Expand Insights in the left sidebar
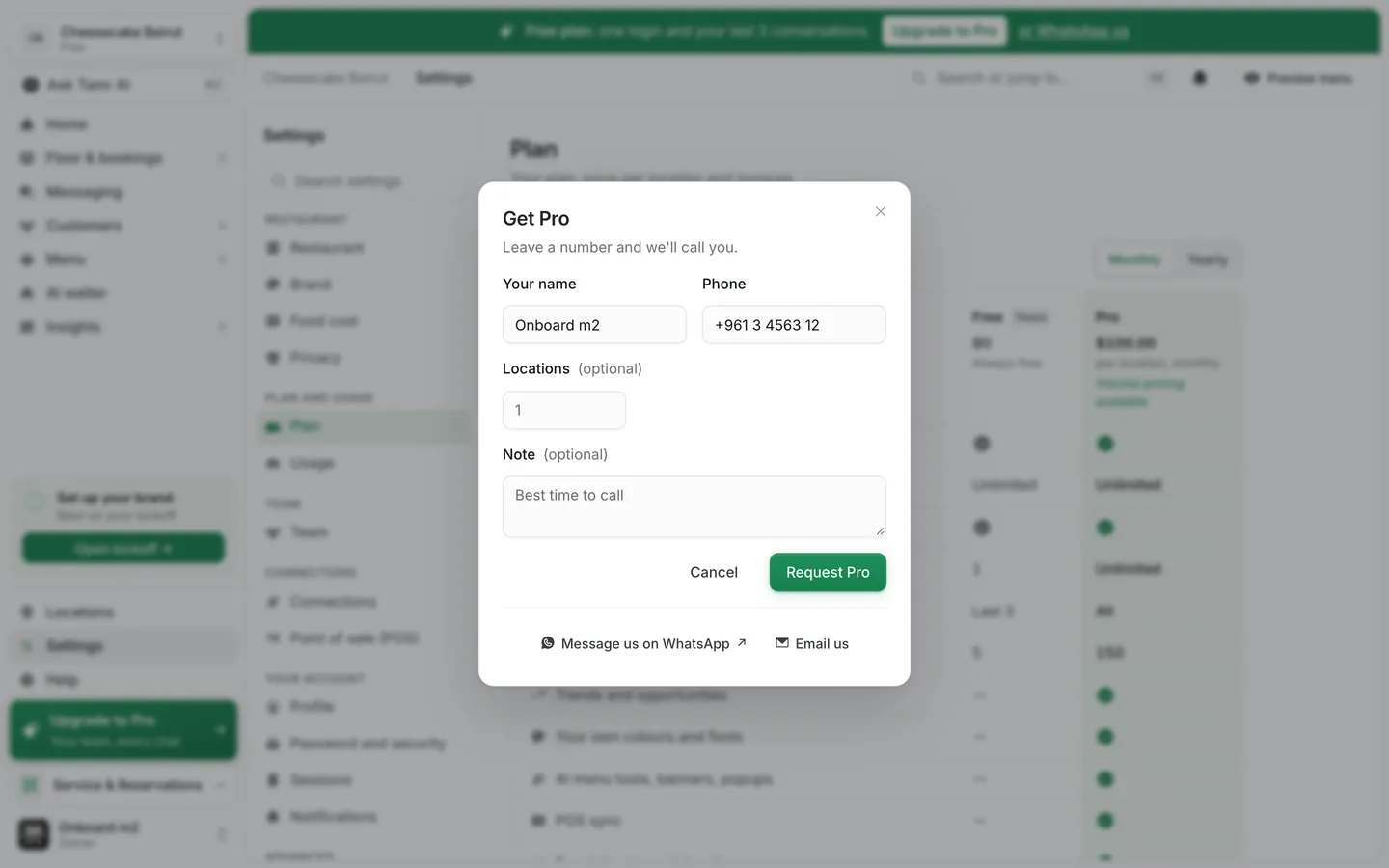Viewport: 1389px width, 868px height. [x=123, y=327]
